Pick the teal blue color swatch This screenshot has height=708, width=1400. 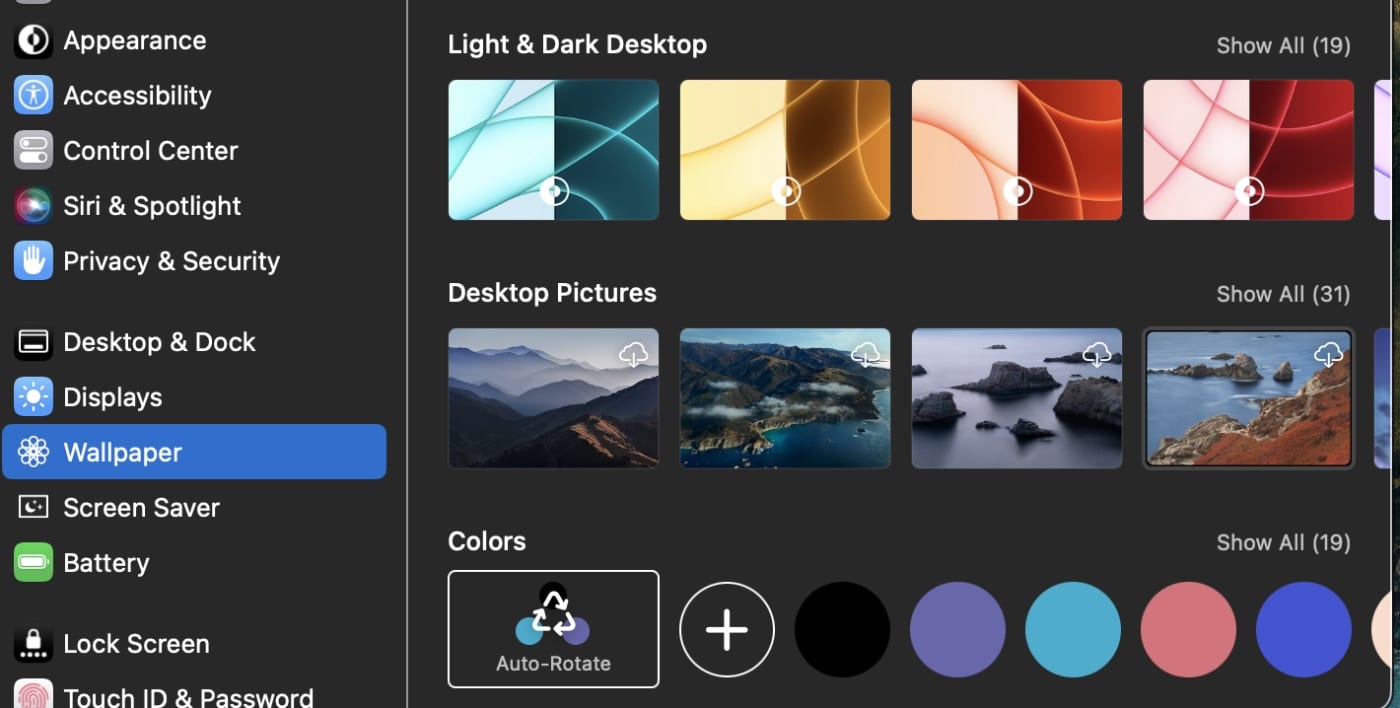1073,630
